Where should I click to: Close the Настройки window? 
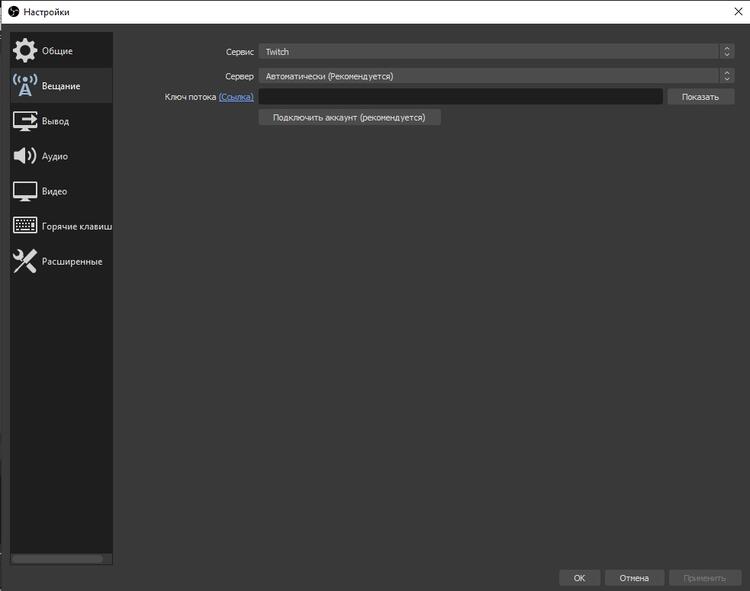click(x=737, y=11)
